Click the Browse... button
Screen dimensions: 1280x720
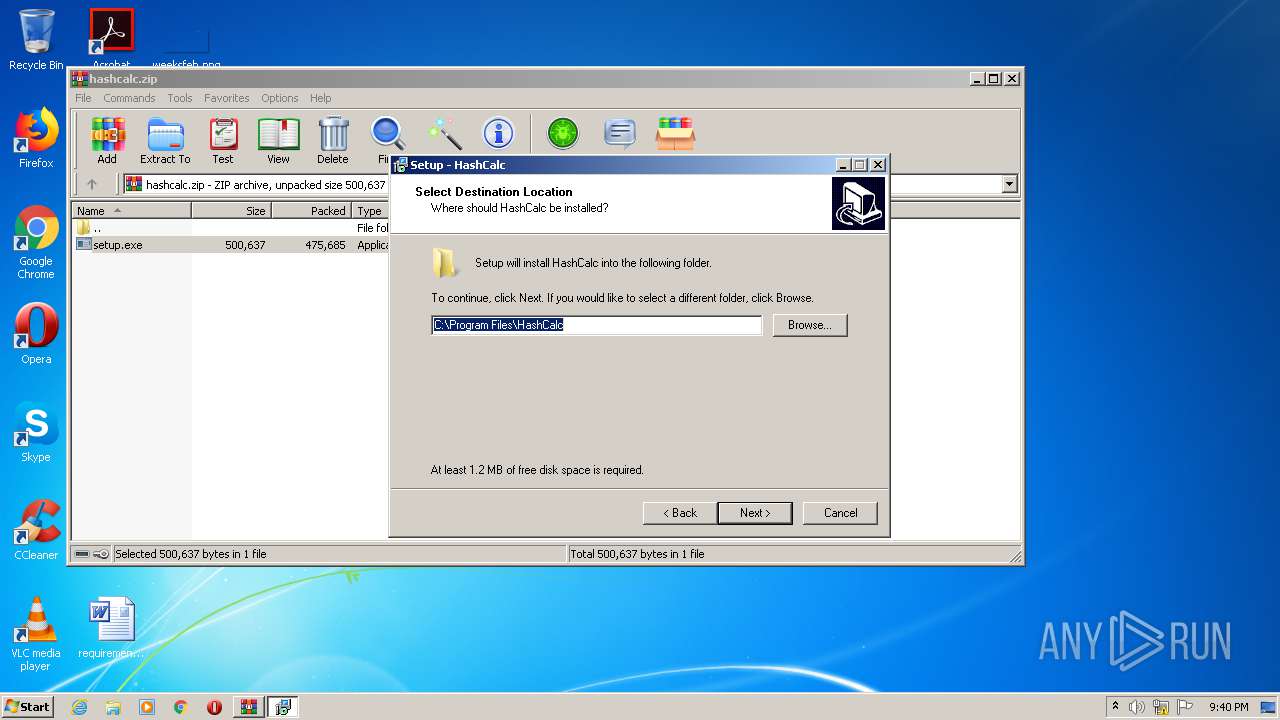coord(810,325)
